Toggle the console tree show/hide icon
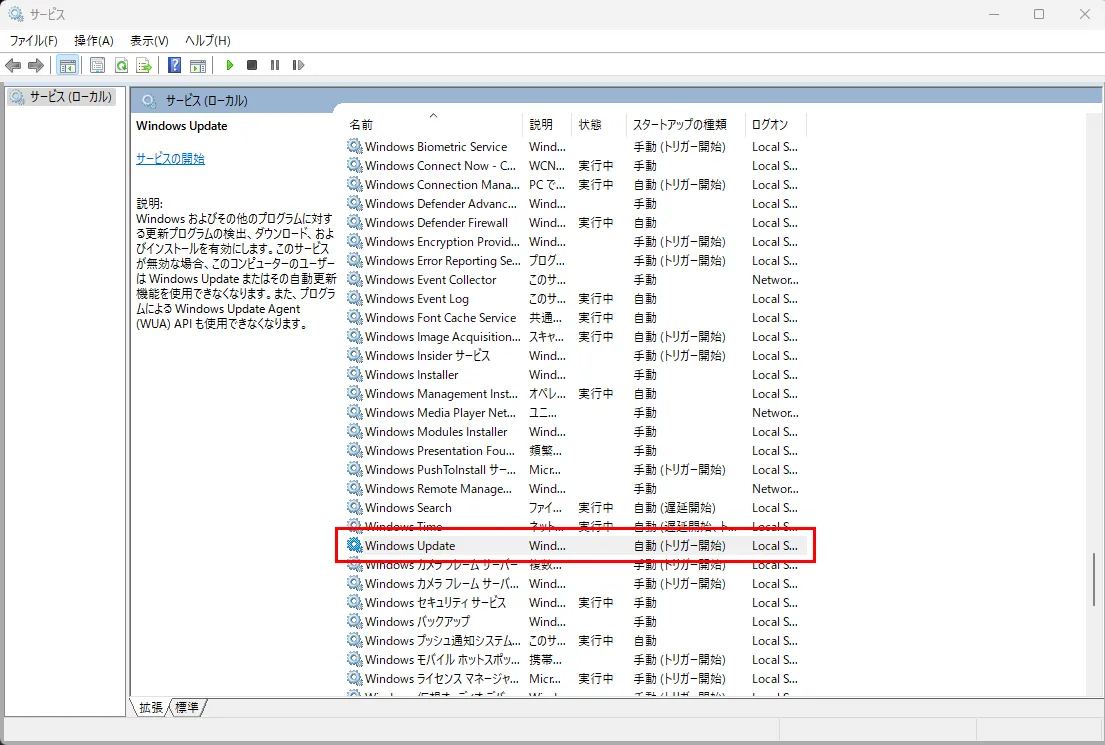The width and height of the screenshot is (1105, 745). coord(68,66)
